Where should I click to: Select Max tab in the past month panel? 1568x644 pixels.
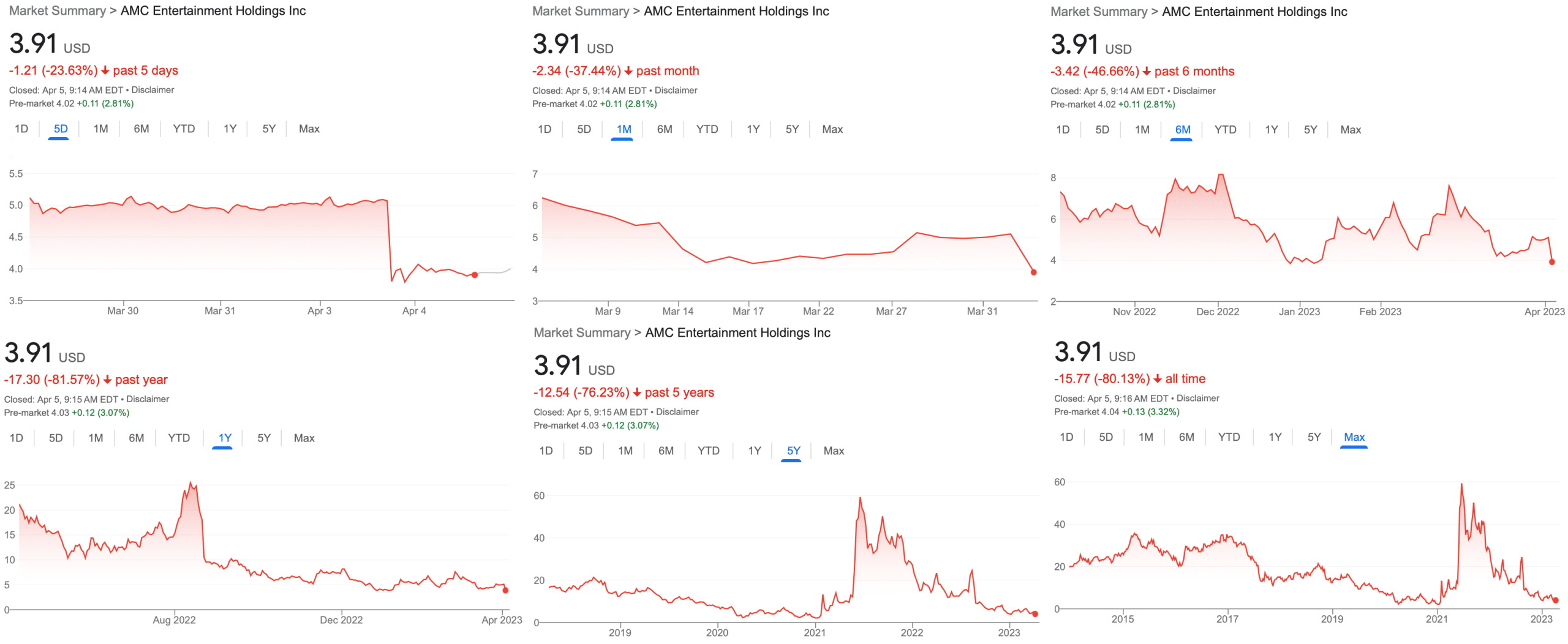(x=832, y=129)
